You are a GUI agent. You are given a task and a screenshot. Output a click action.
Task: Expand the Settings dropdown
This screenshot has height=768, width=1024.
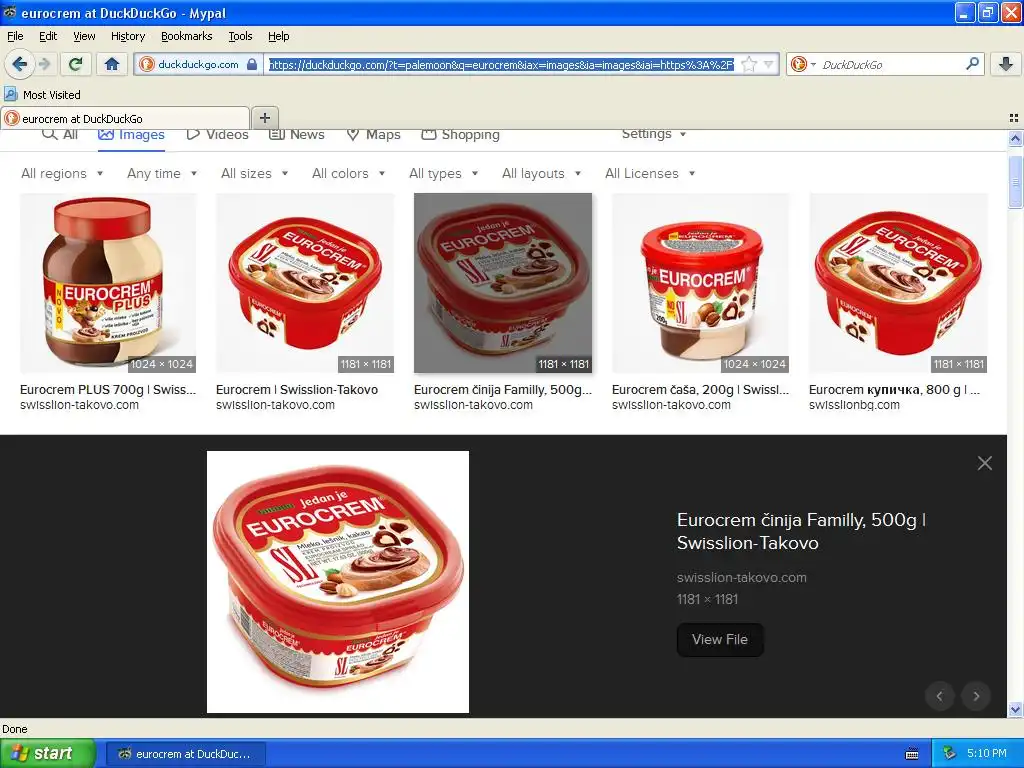coord(654,134)
